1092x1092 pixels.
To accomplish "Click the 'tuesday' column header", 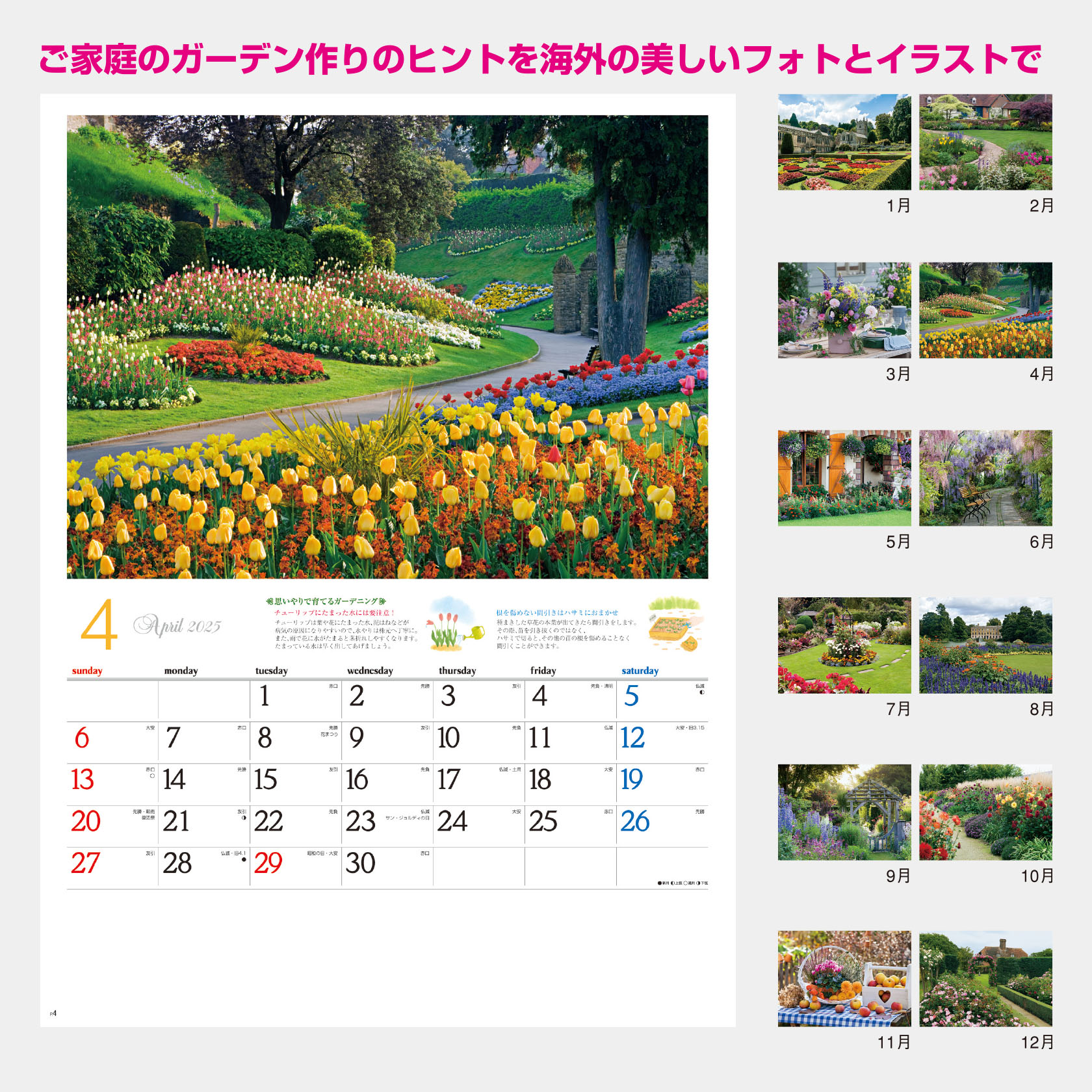I will pyautogui.click(x=271, y=671).
